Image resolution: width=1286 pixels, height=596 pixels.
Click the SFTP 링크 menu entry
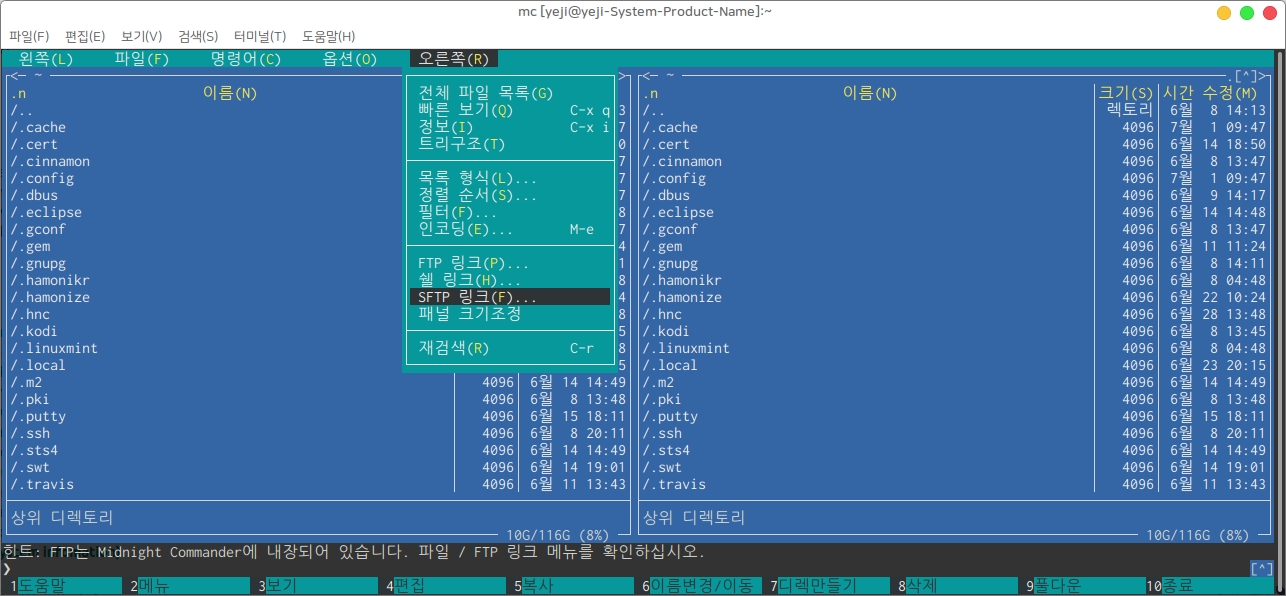[478, 297]
